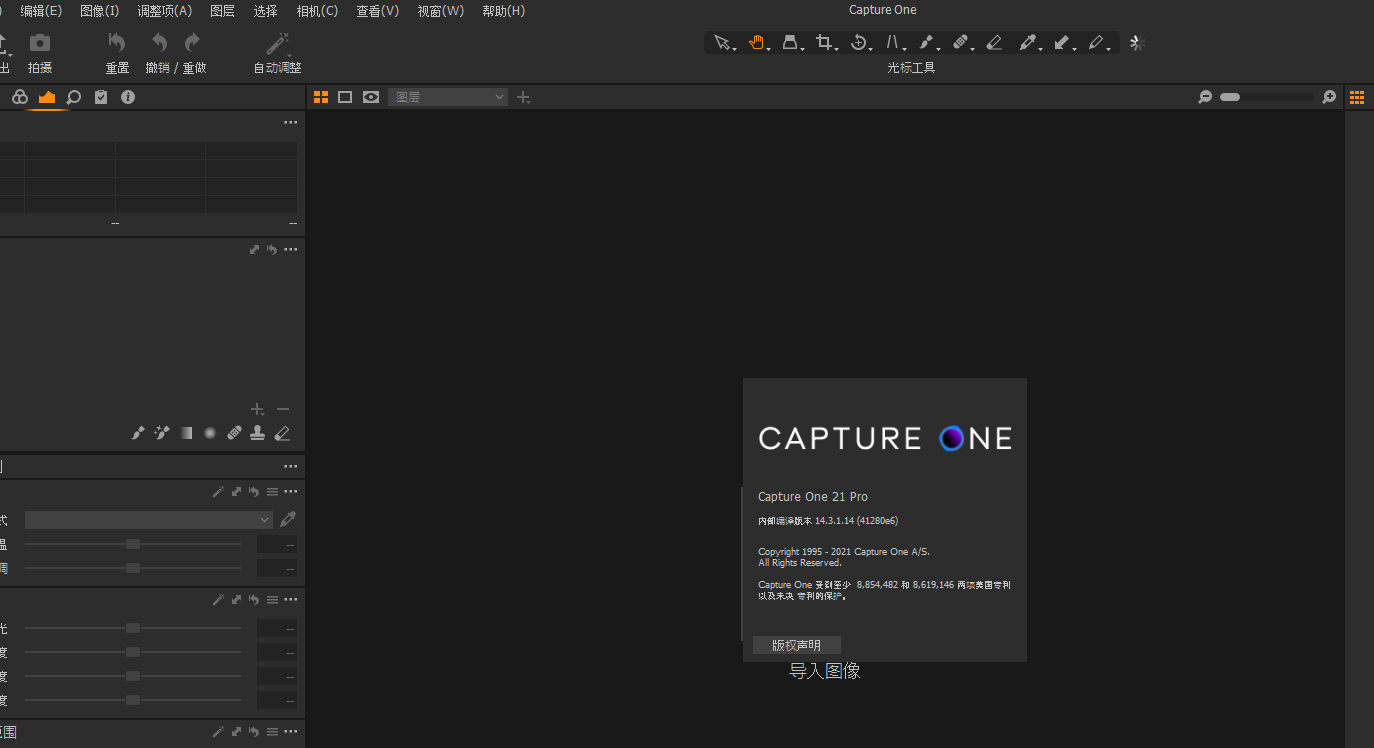1374x748 pixels.
Task: Open histogram panel three-dot menu
Action: [x=290, y=122]
